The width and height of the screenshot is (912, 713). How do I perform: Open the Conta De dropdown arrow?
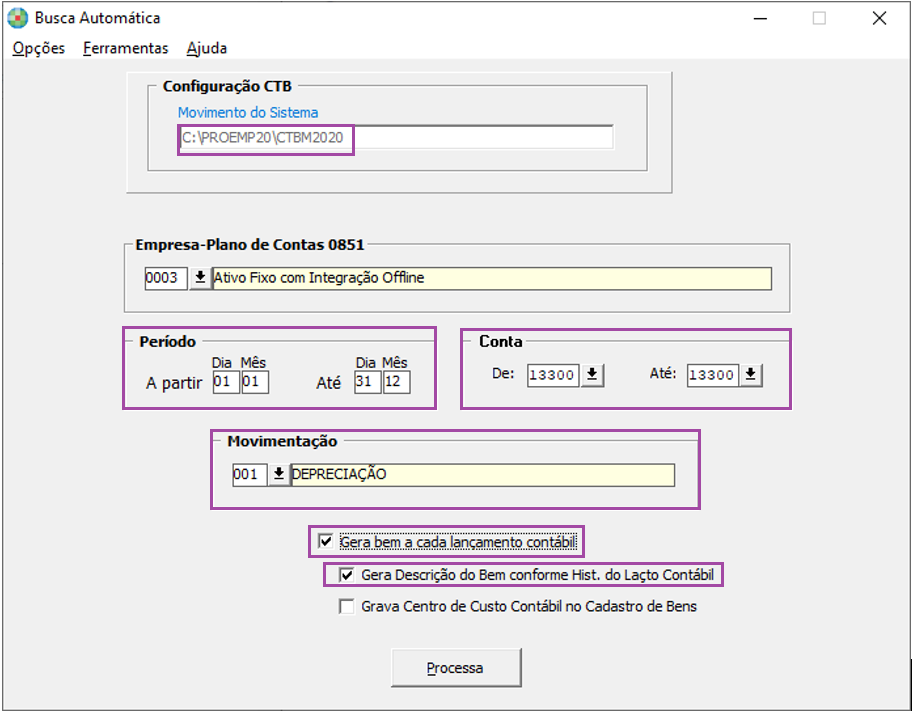592,375
